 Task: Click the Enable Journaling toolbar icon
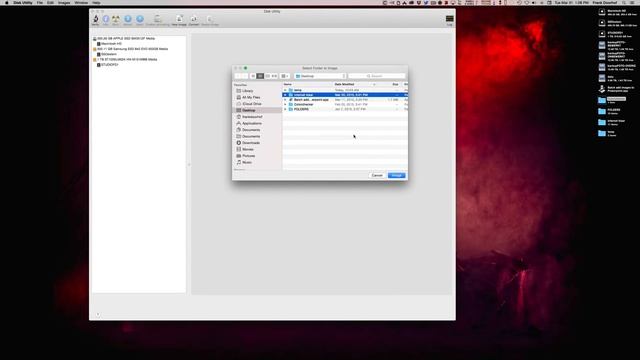coord(158,19)
